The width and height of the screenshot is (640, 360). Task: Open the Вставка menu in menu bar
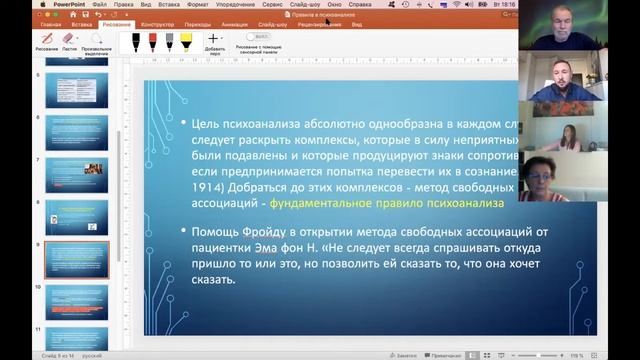169,4
